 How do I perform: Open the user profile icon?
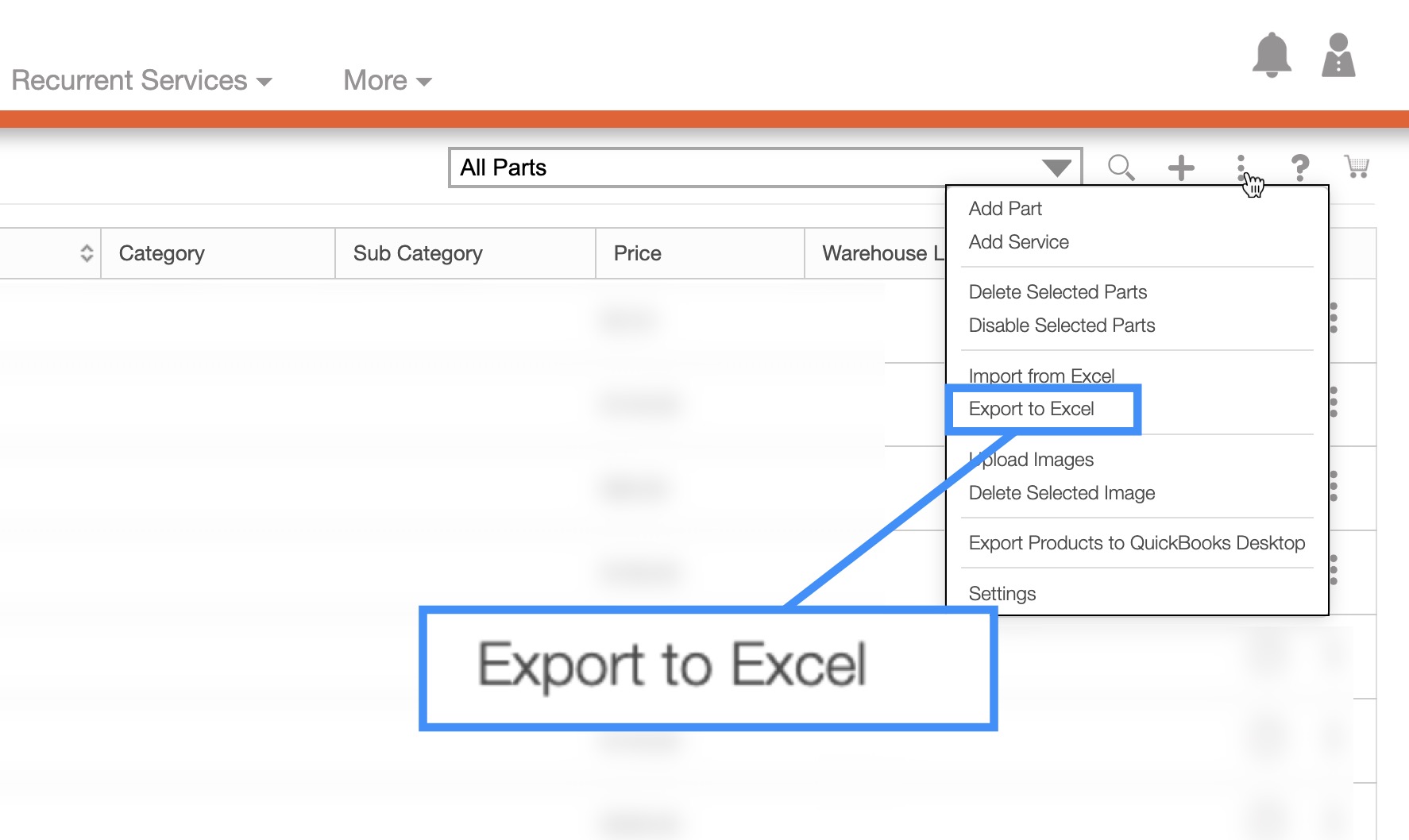[1338, 55]
